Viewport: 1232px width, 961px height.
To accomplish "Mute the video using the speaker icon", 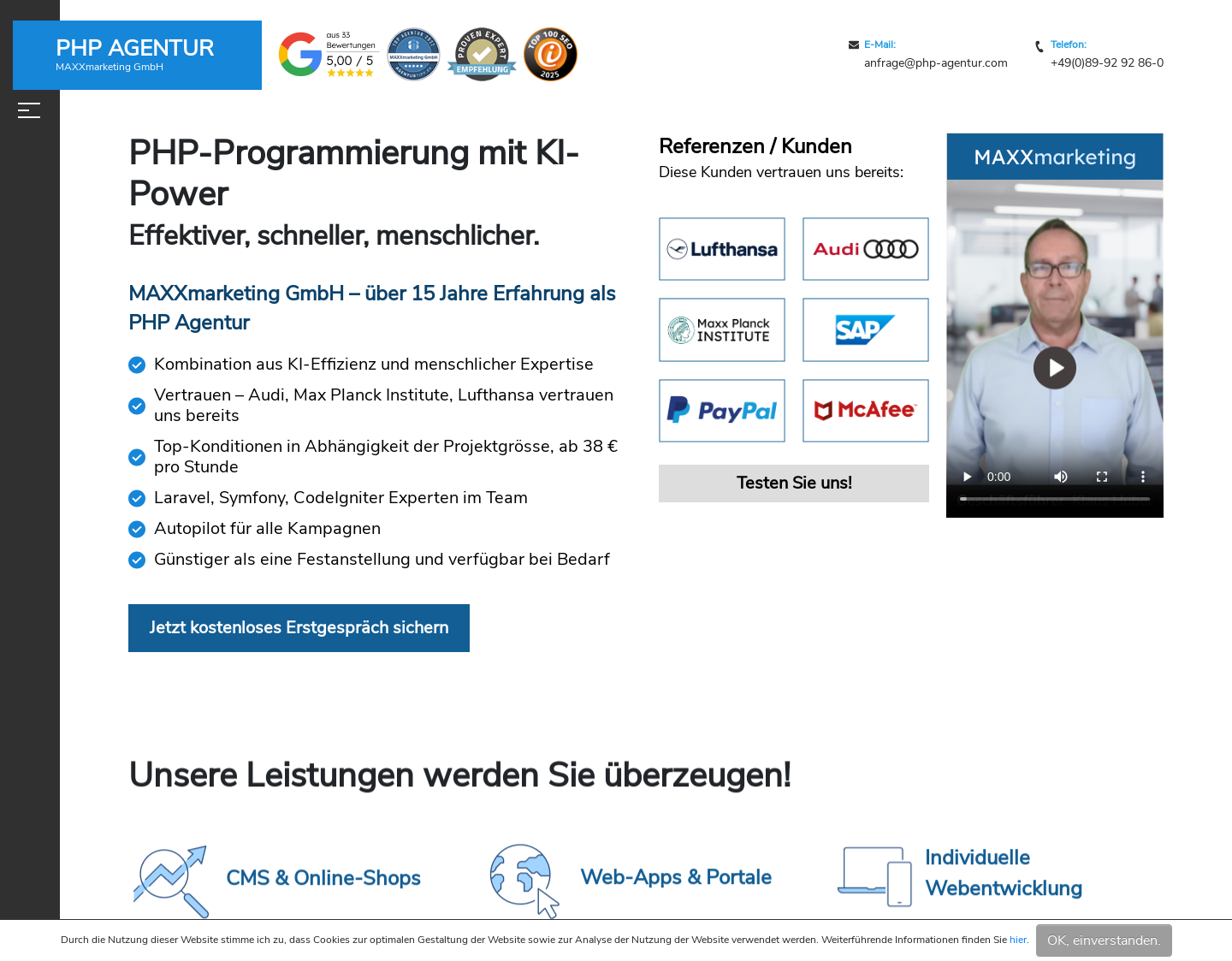I will (1061, 477).
